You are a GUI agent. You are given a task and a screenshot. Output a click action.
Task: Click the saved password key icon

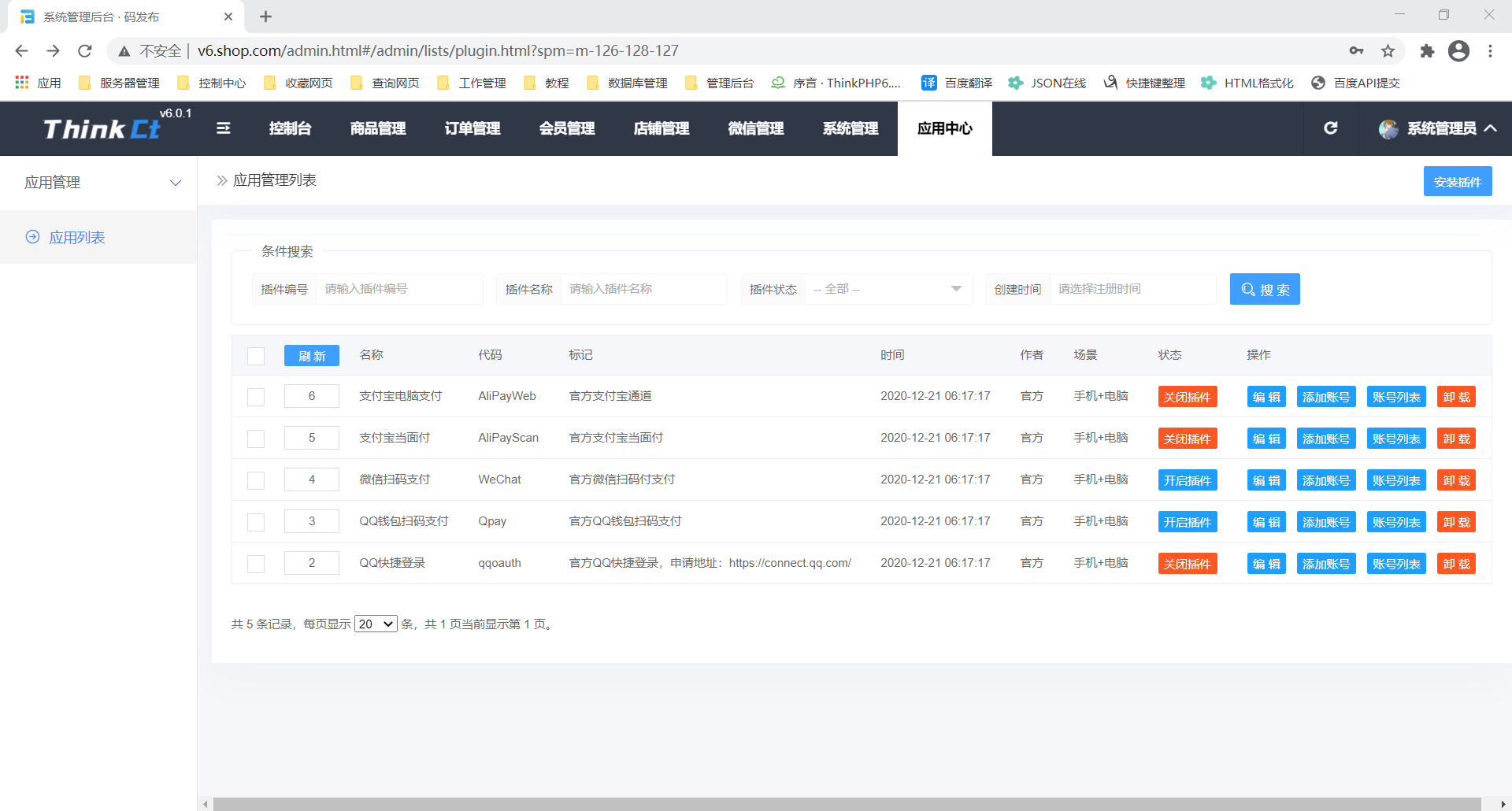point(1356,51)
